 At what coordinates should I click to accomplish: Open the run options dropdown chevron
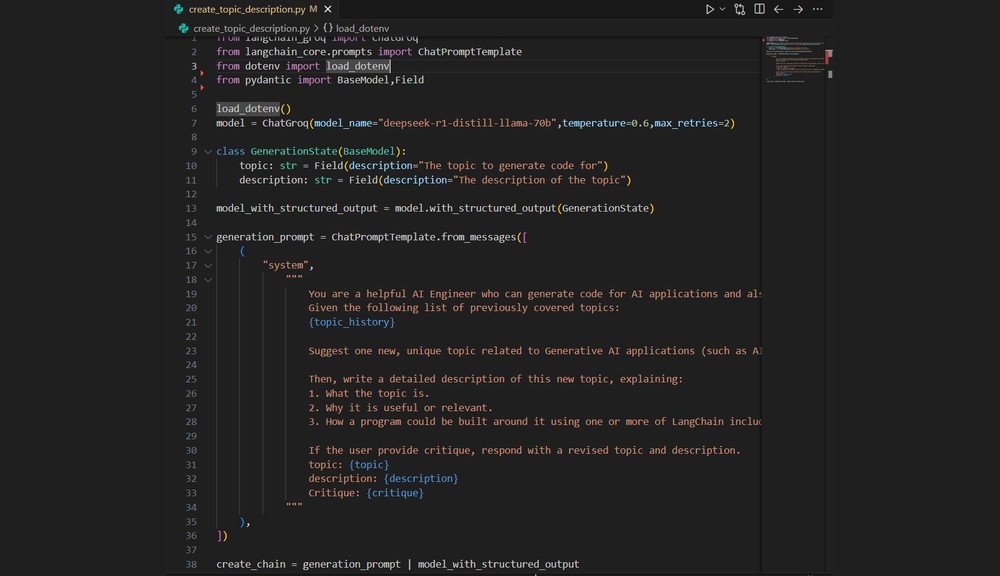[723, 9]
